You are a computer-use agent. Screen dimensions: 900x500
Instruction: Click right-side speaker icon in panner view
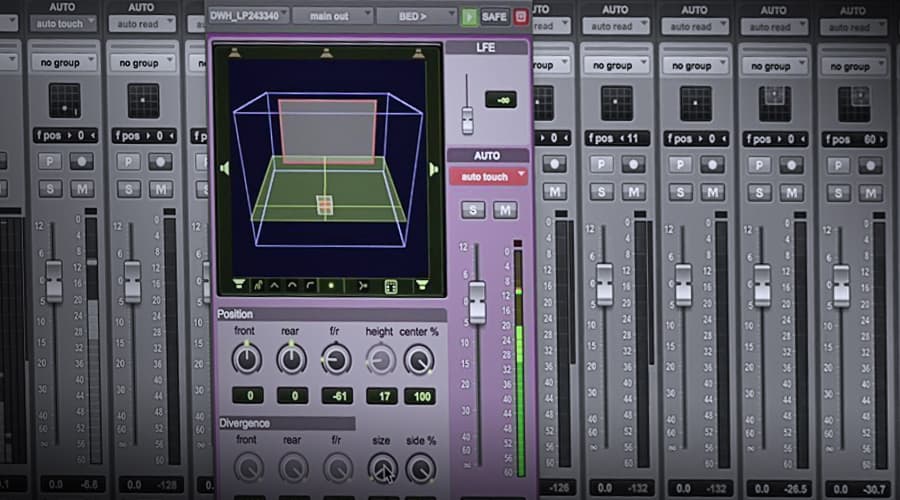pyautogui.click(x=433, y=169)
